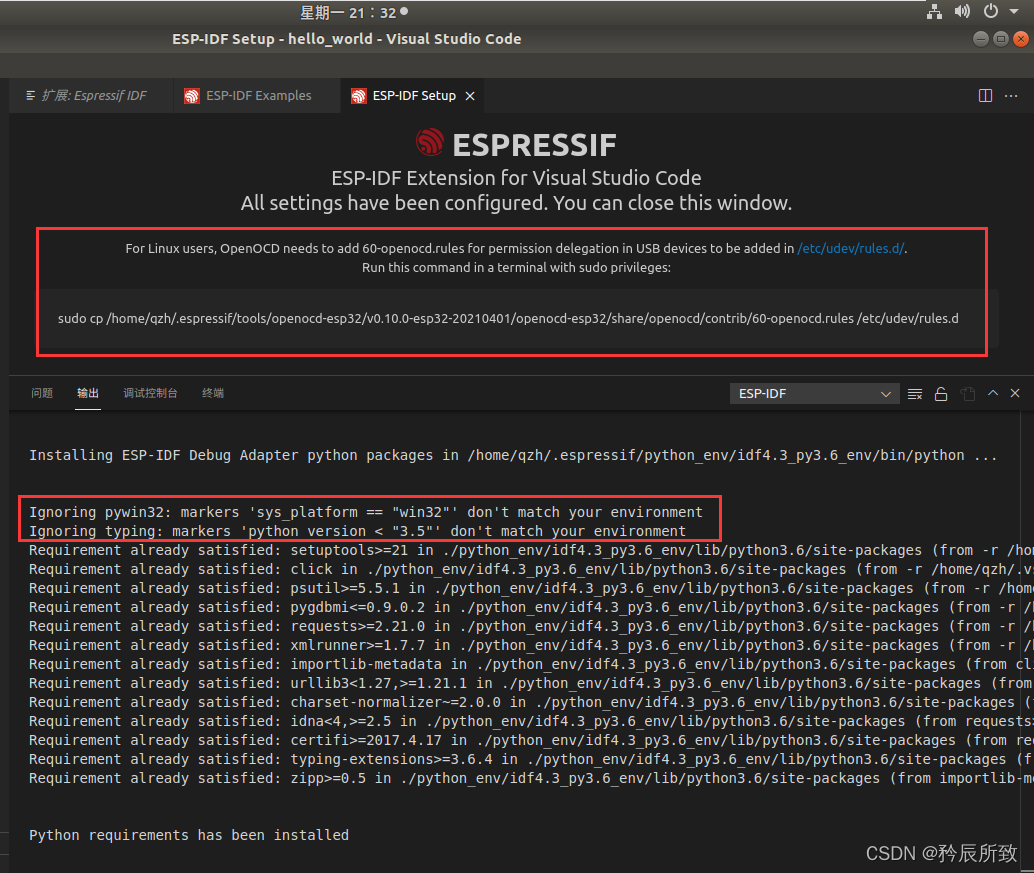Click 'Installing ESP-IDF Debug Adapter' output line
Screen dimensions: 1034x873
[512, 456]
